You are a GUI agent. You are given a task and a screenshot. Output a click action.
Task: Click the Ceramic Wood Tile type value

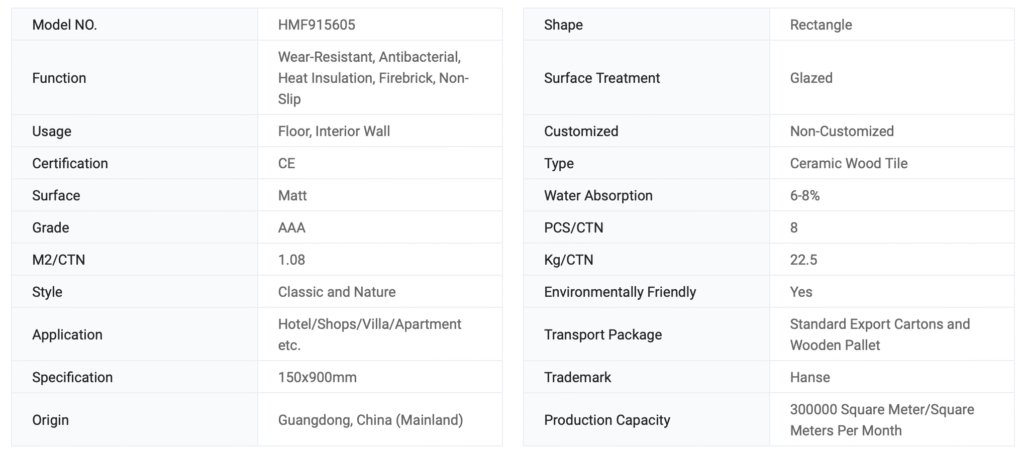849,163
